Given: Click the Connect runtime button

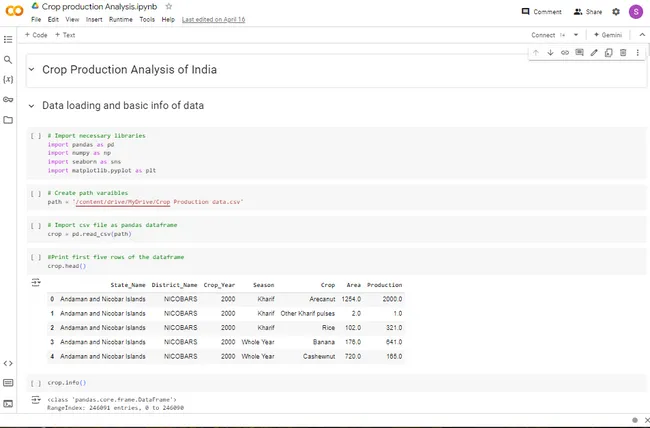Looking at the screenshot, I should (x=543, y=35).
